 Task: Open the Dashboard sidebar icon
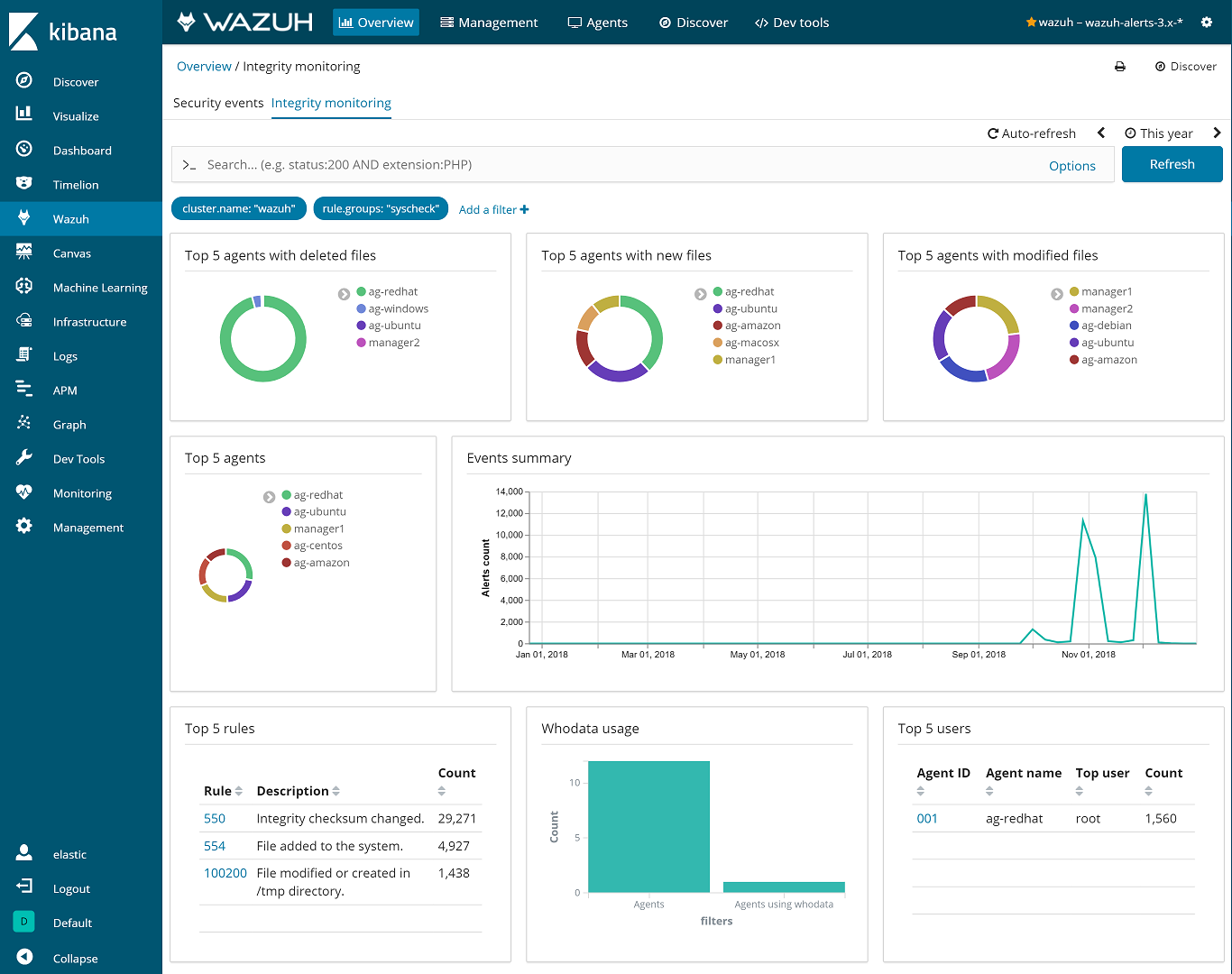click(x=24, y=150)
